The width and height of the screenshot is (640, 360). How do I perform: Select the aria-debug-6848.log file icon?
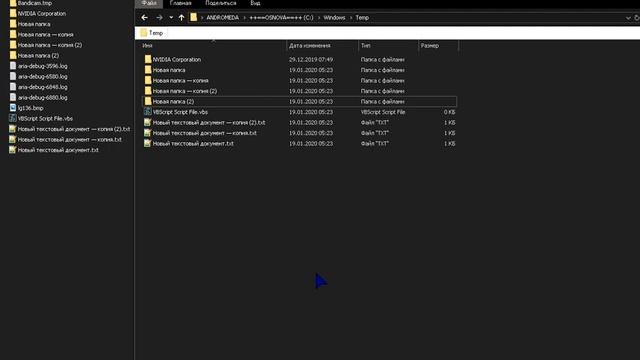[13, 87]
